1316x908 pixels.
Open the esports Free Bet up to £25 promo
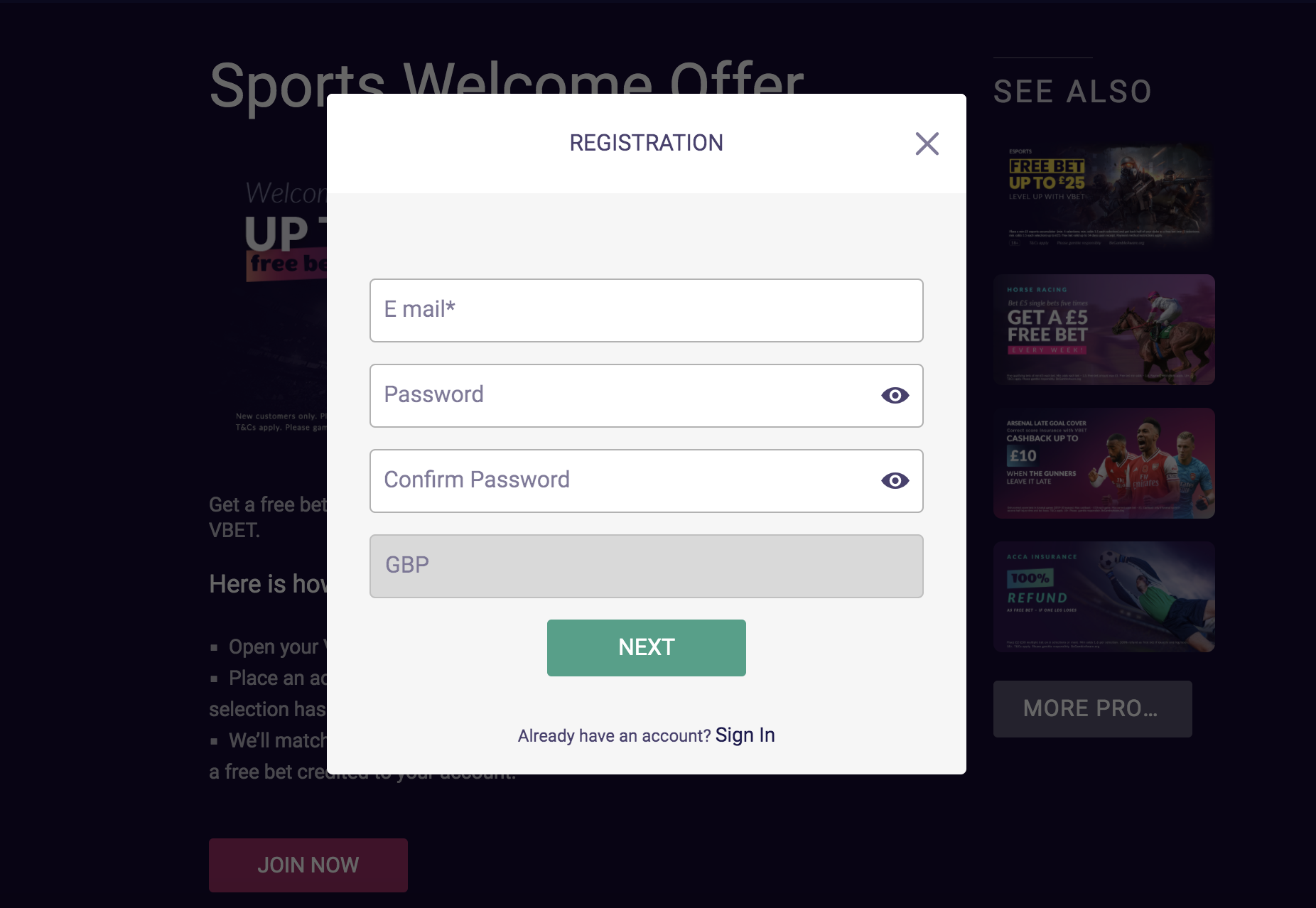coord(1104,197)
